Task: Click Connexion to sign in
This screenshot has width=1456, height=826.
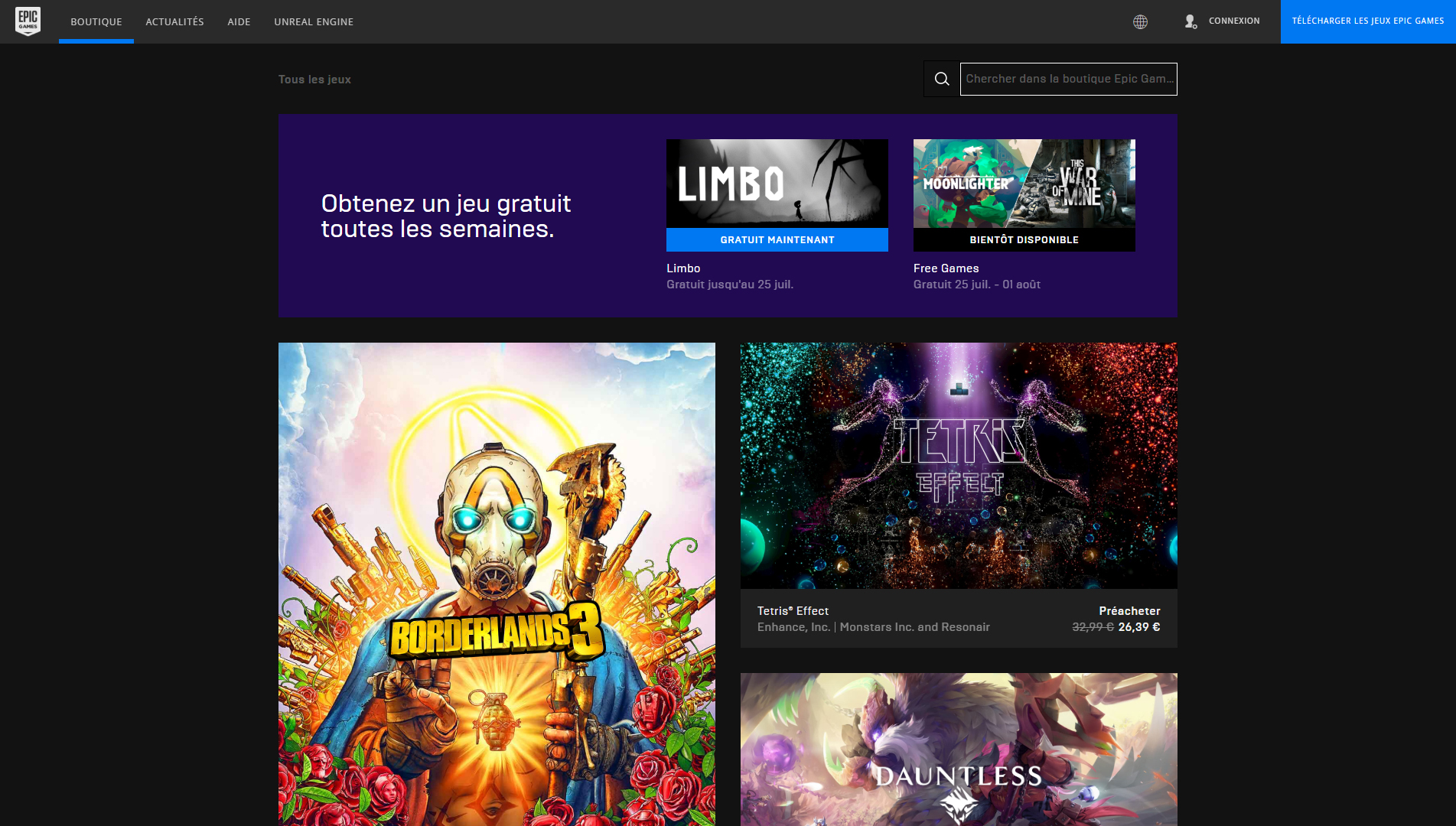Action: pos(1234,21)
